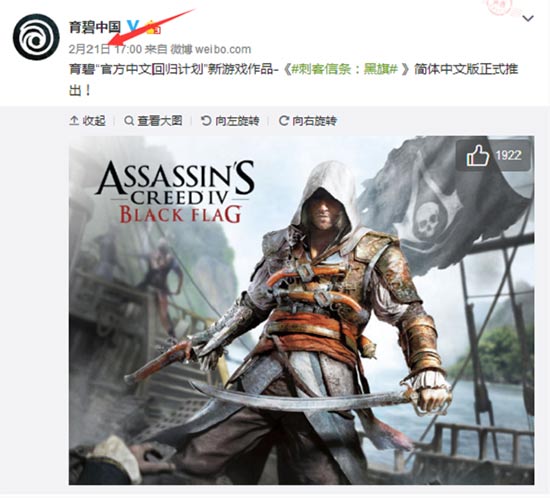Image resolution: width=550 pixels, height=498 pixels.
Task: Click the 向右旋转 label
Action: point(315,121)
